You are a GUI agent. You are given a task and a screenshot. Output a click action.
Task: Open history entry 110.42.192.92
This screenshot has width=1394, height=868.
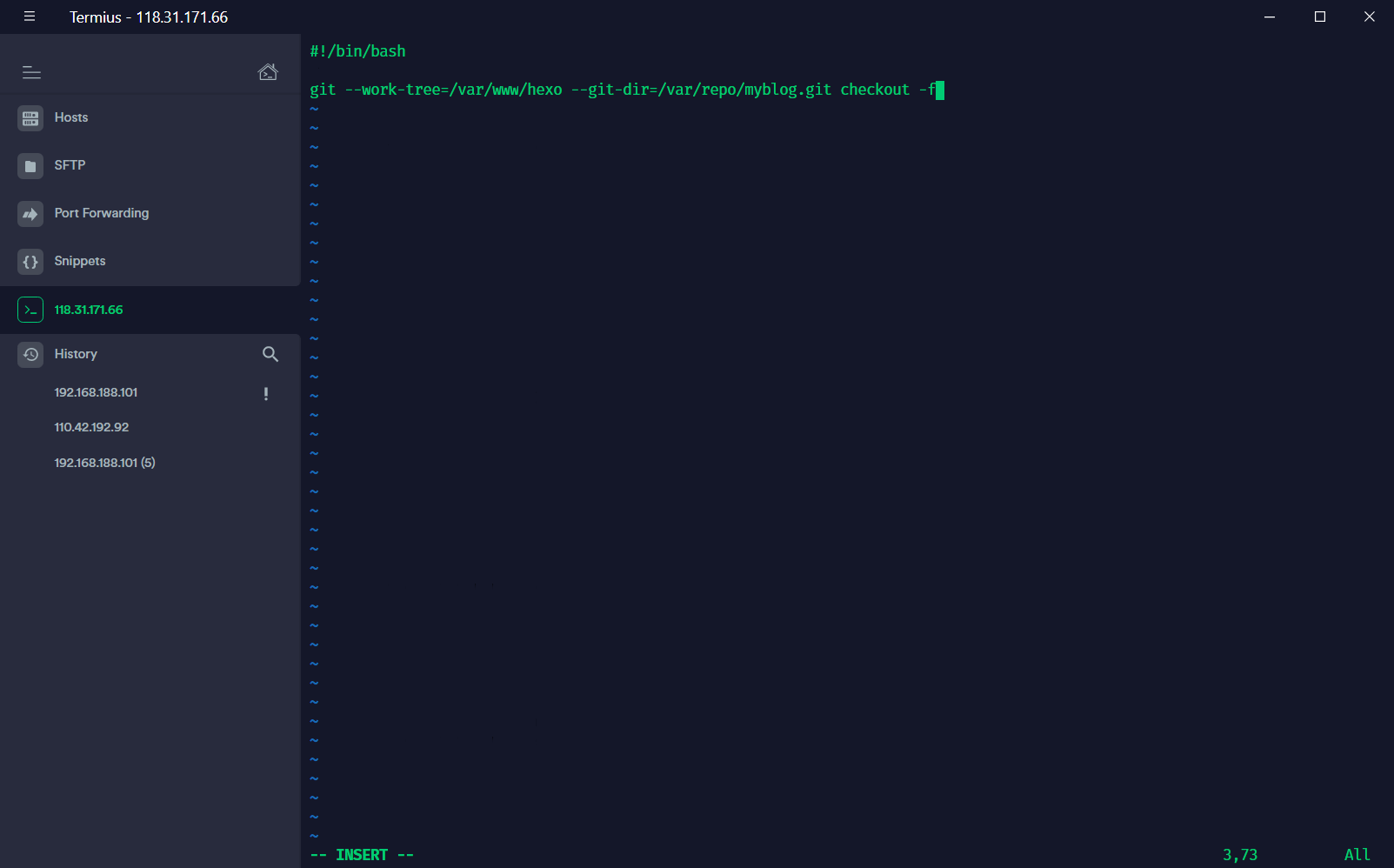coord(91,427)
